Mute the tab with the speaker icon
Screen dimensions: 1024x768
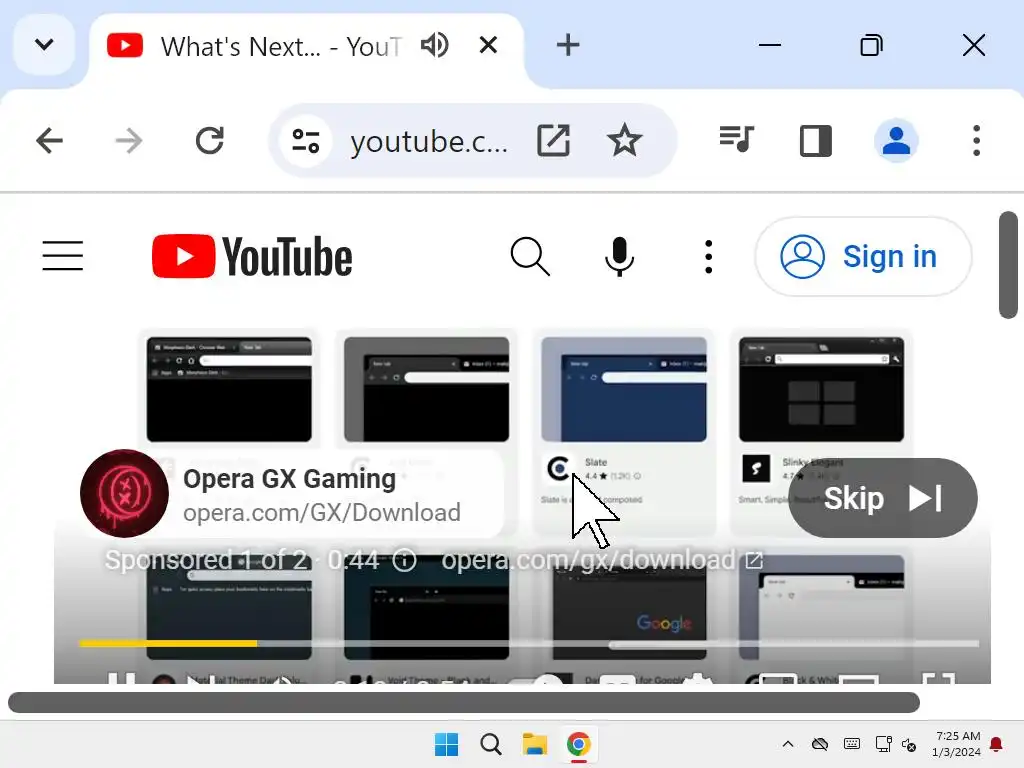[x=435, y=45]
